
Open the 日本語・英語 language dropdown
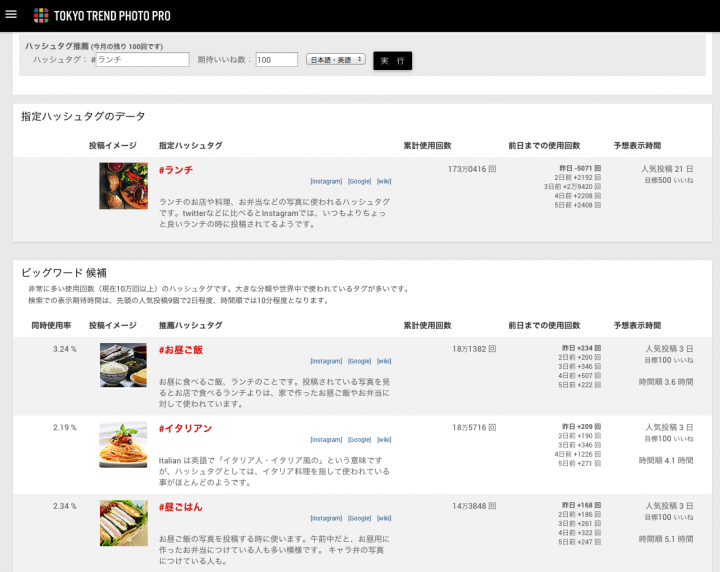coord(335,60)
